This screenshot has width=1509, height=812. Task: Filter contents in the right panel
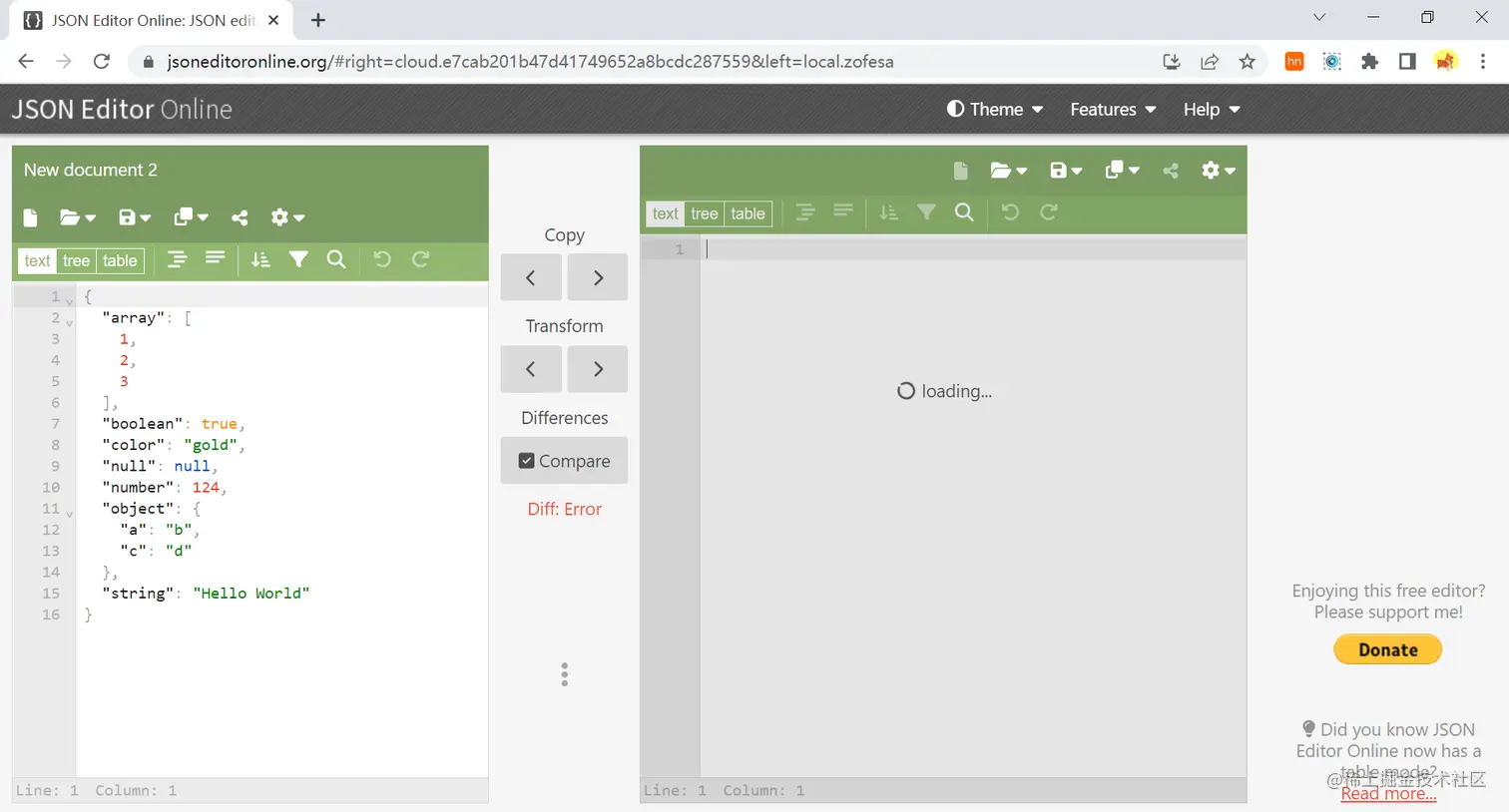(926, 211)
